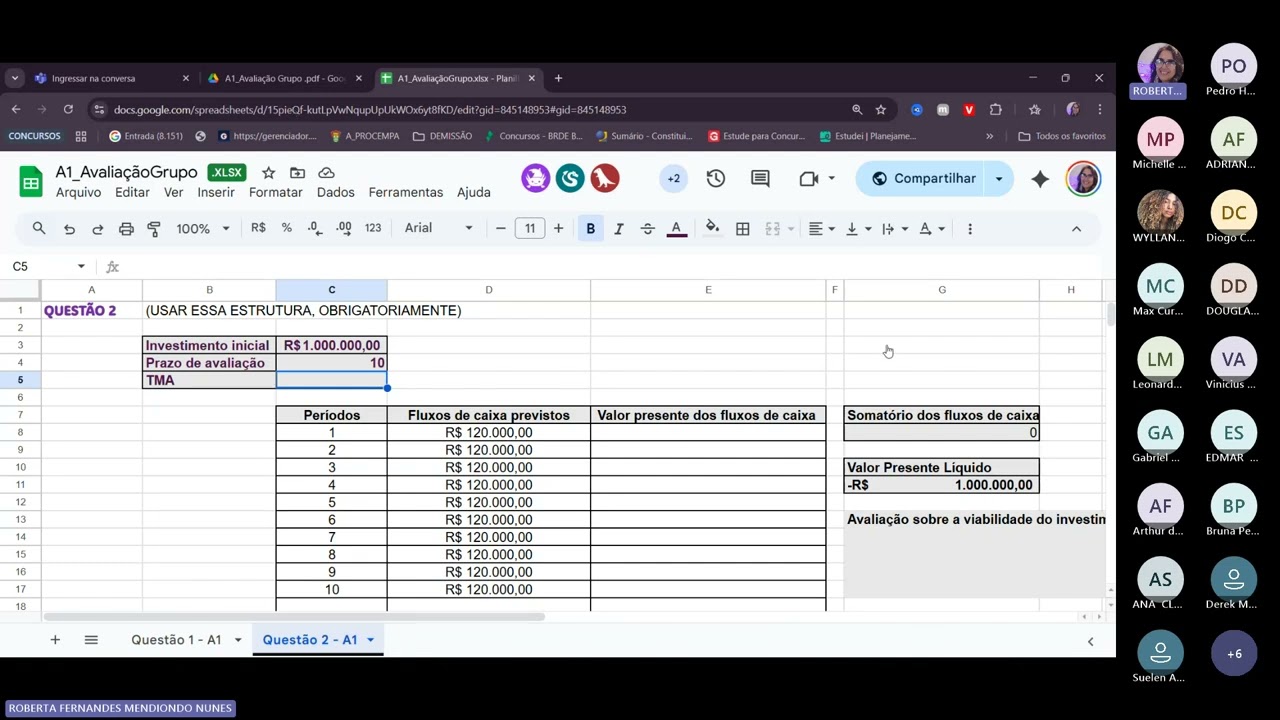
Task: Switch to A1_Avaliação Grupo .pdf browser tab
Action: [284, 78]
